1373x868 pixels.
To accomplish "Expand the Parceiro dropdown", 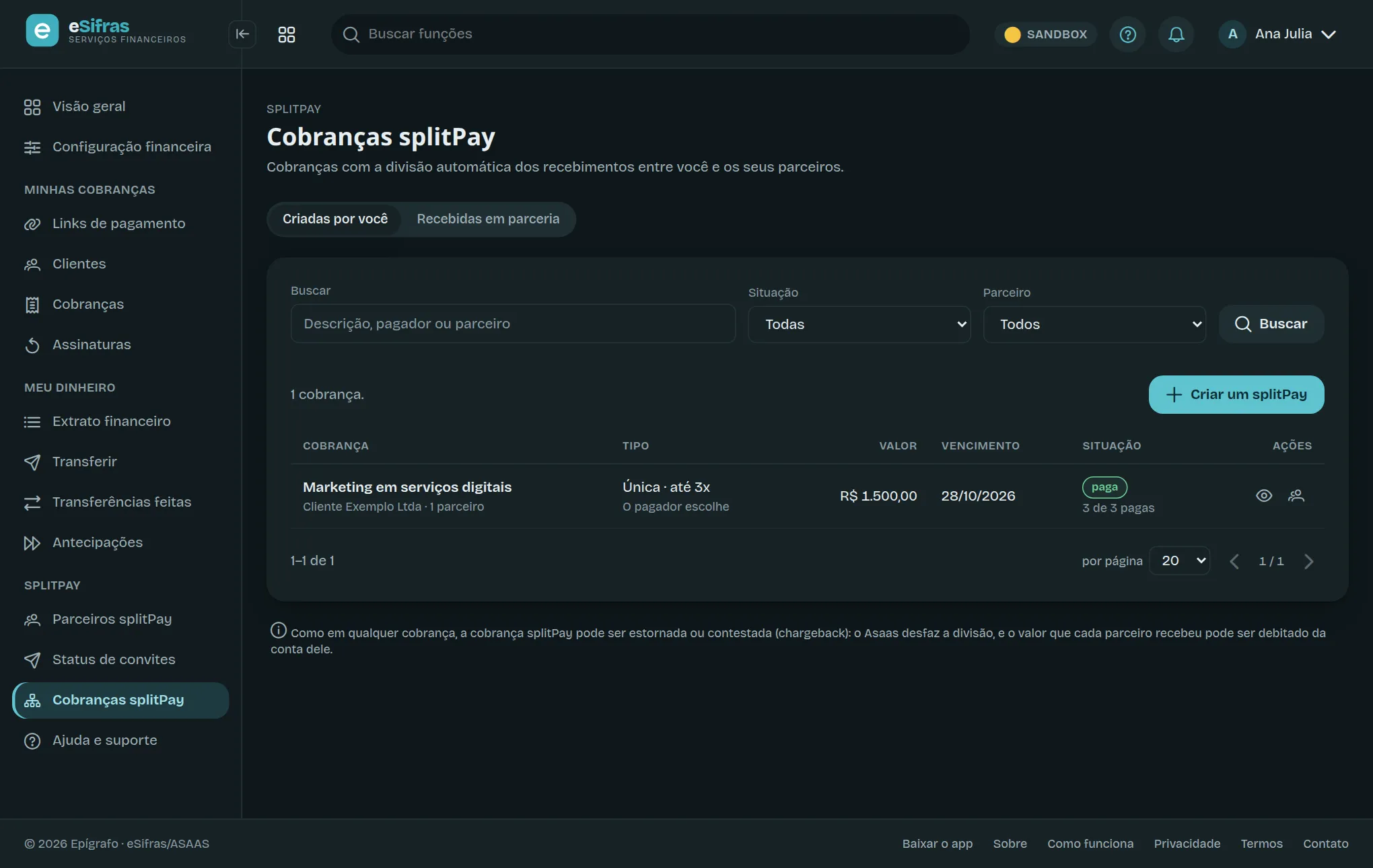I will coord(1094,324).
